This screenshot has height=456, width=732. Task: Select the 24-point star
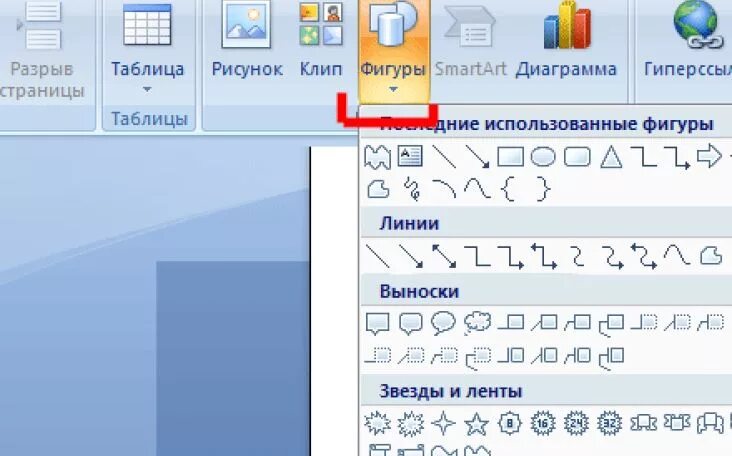coord(577,423)
